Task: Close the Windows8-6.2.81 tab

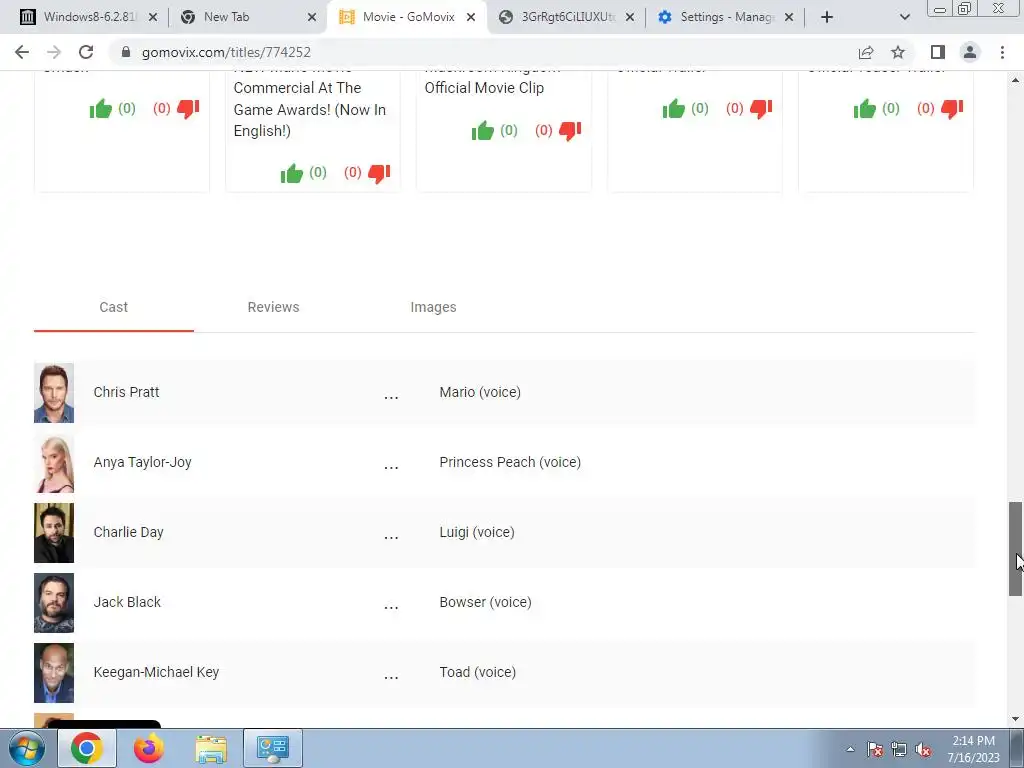Action: coord(153,17)
